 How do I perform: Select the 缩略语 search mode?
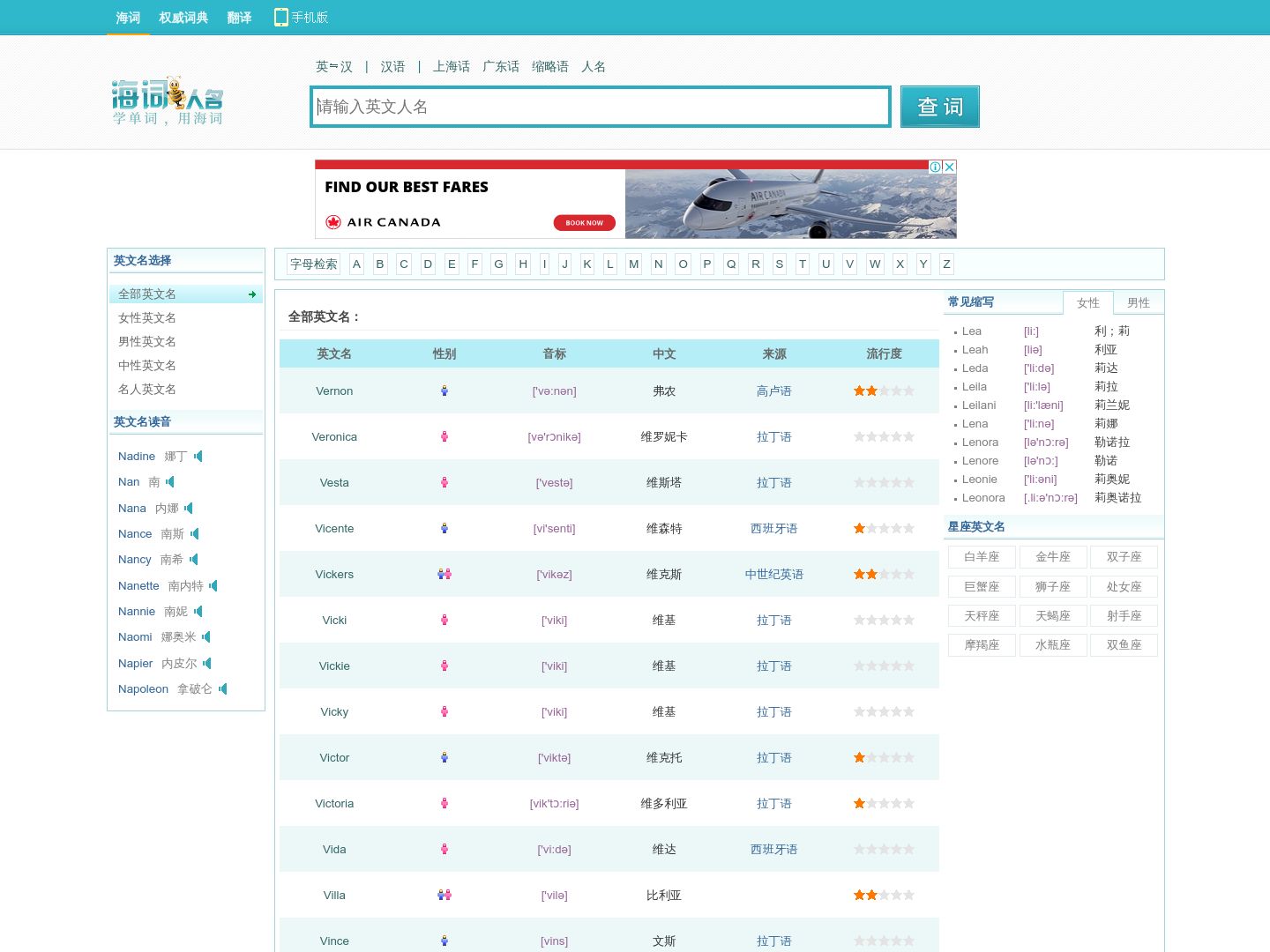click(x=550, y=67)
